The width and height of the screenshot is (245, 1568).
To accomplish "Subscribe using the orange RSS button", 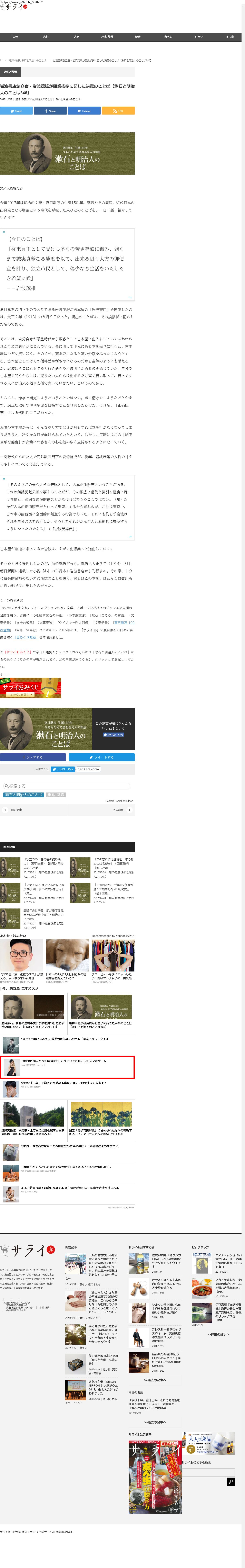I will (119, 111).
